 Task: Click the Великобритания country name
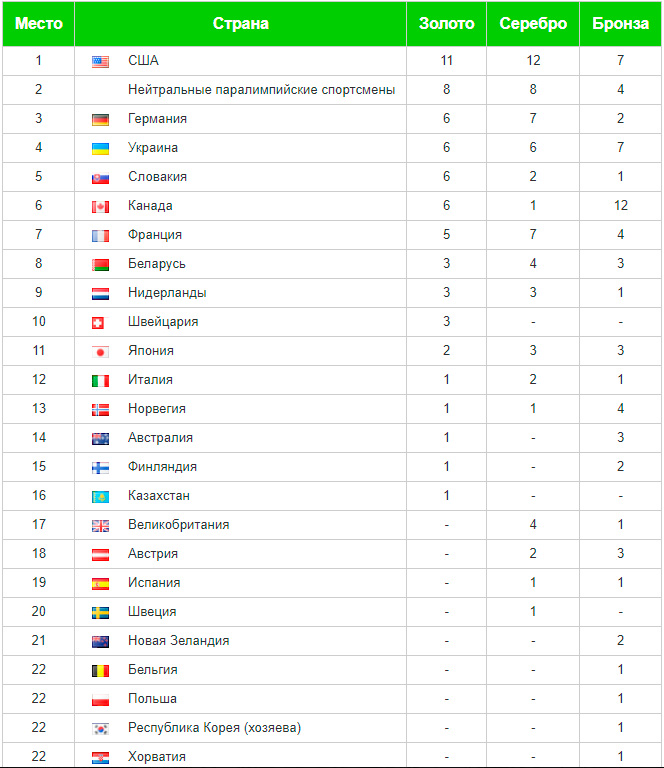(x=179, y=525)
